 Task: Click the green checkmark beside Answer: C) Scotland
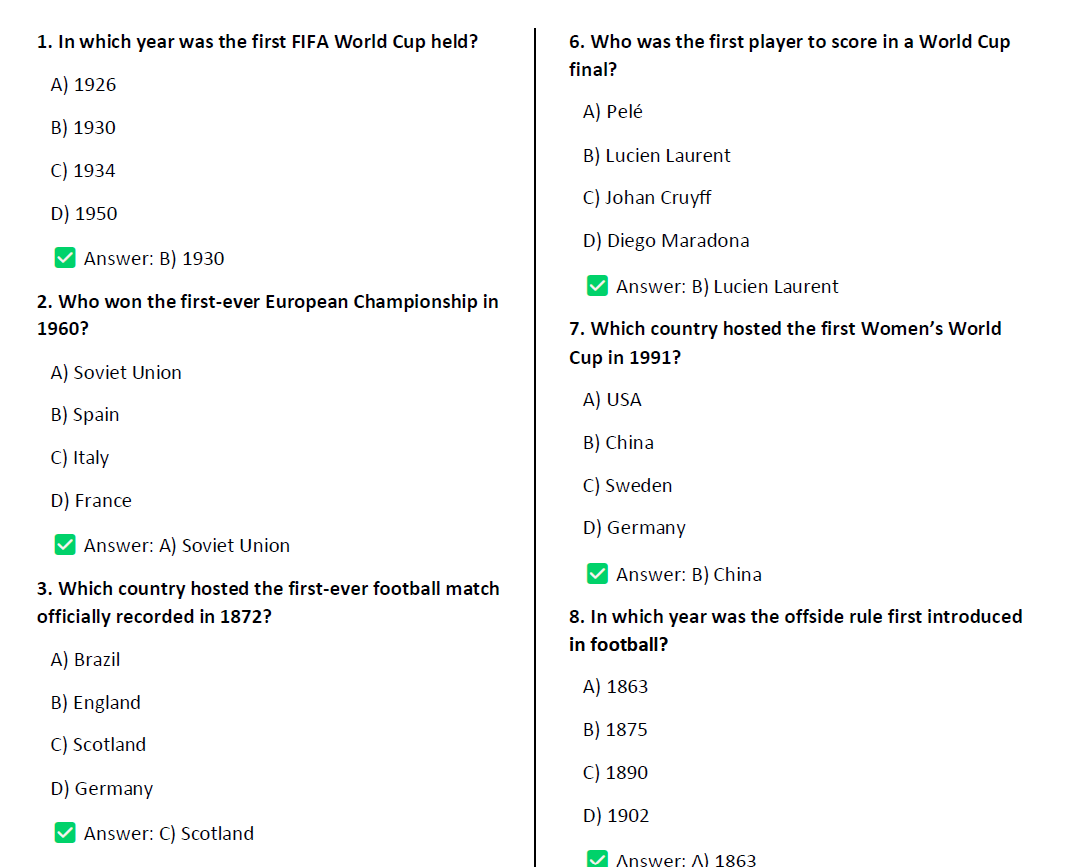65,833
